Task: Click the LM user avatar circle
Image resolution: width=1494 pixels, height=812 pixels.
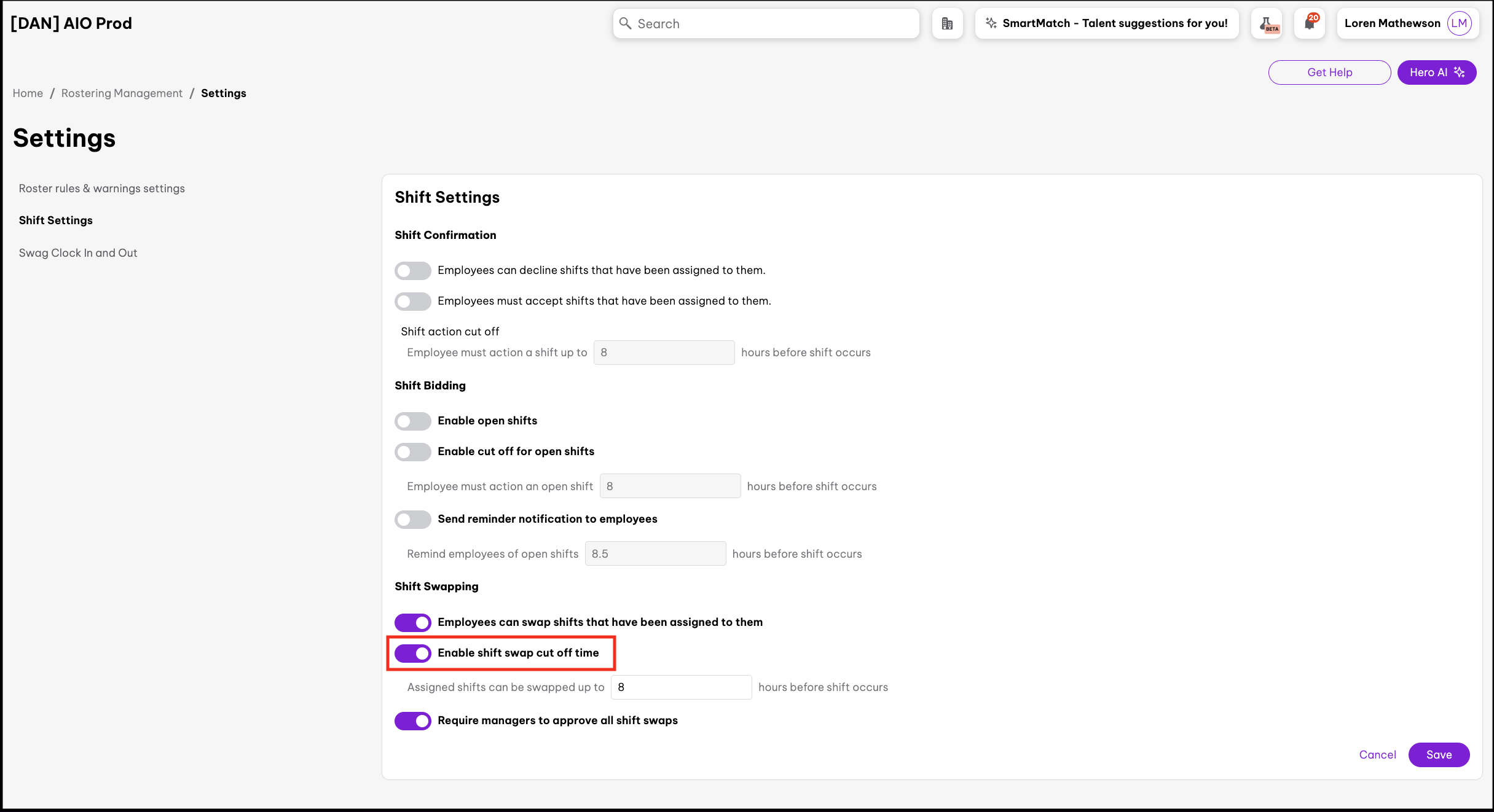Action: coord(1459,23)
